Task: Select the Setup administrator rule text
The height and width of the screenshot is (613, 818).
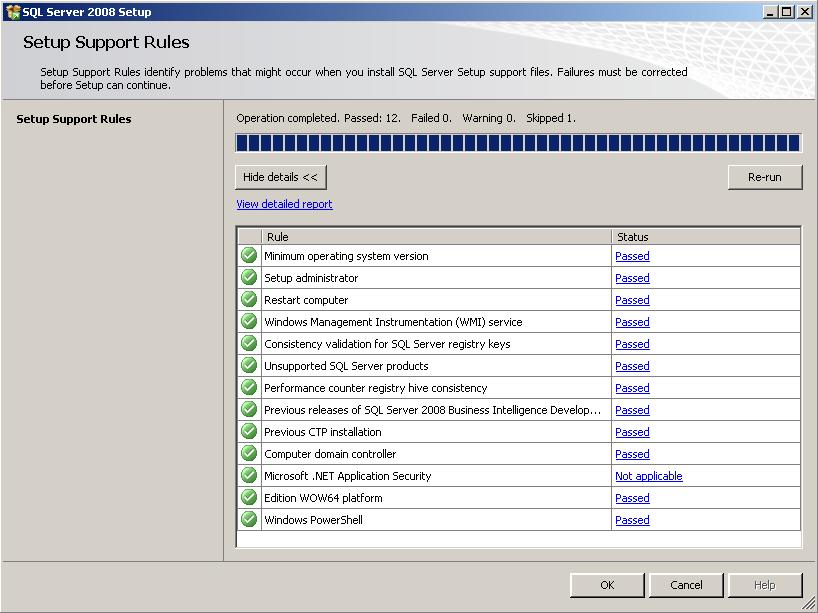Action: click(311, 278)
